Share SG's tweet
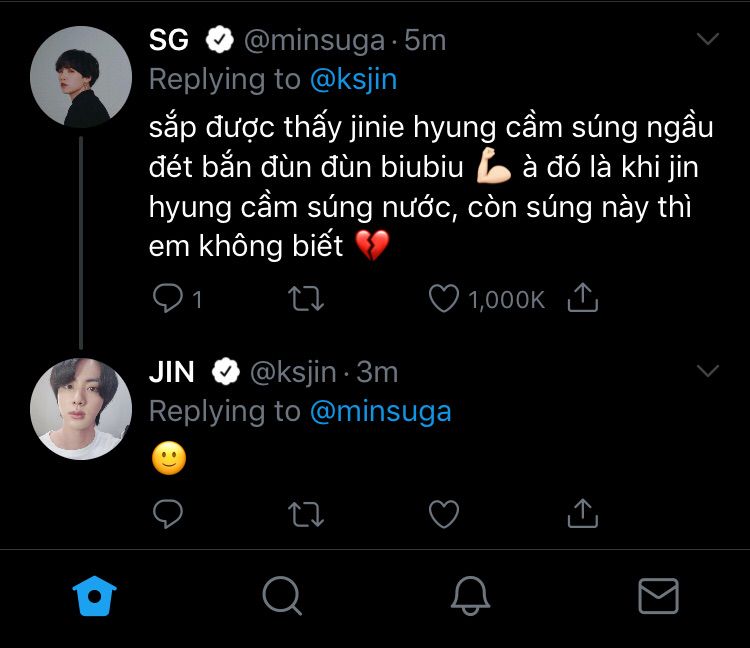750x648 pixels. 582,297
